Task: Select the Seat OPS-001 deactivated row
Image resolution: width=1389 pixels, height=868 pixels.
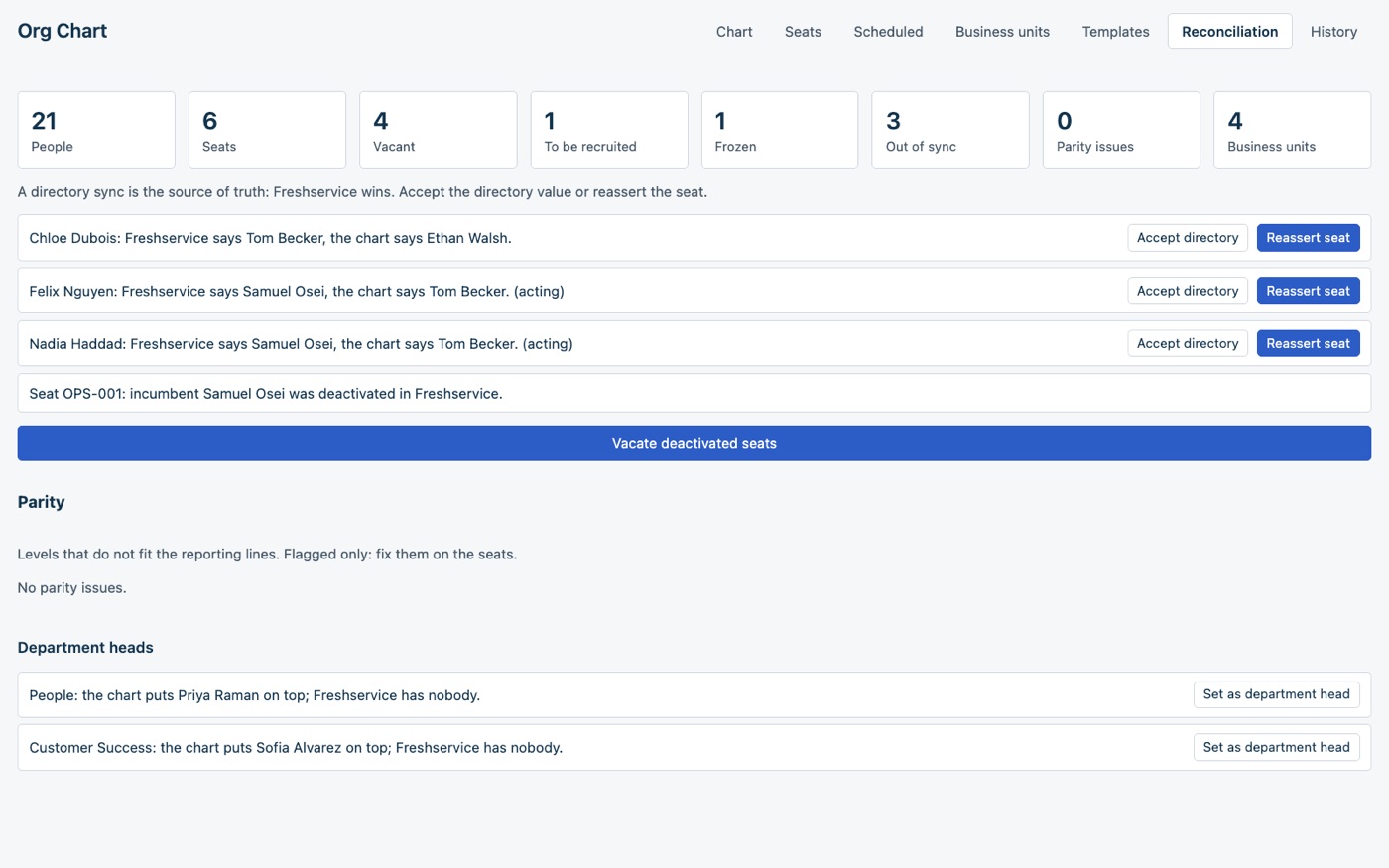Action: coord(694,393)
